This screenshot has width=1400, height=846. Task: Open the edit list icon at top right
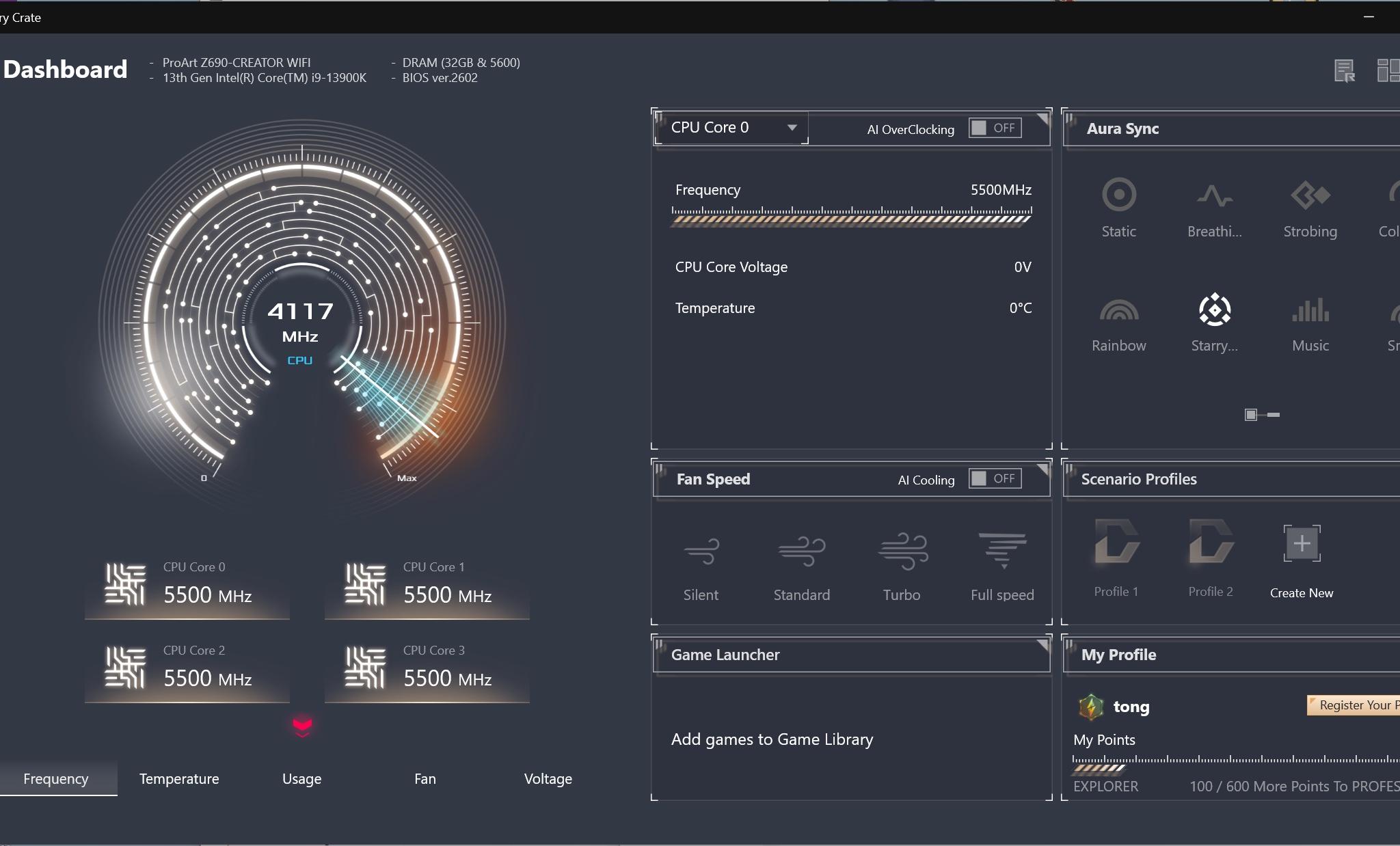[1345, 70]
